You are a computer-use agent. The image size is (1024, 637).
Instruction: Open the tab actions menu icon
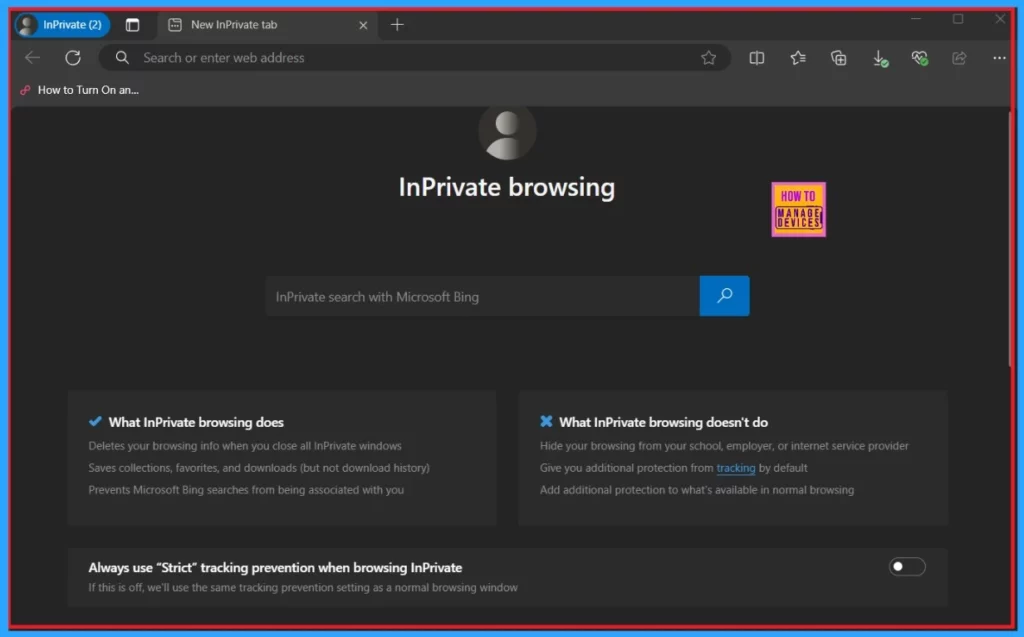[133, 25]
